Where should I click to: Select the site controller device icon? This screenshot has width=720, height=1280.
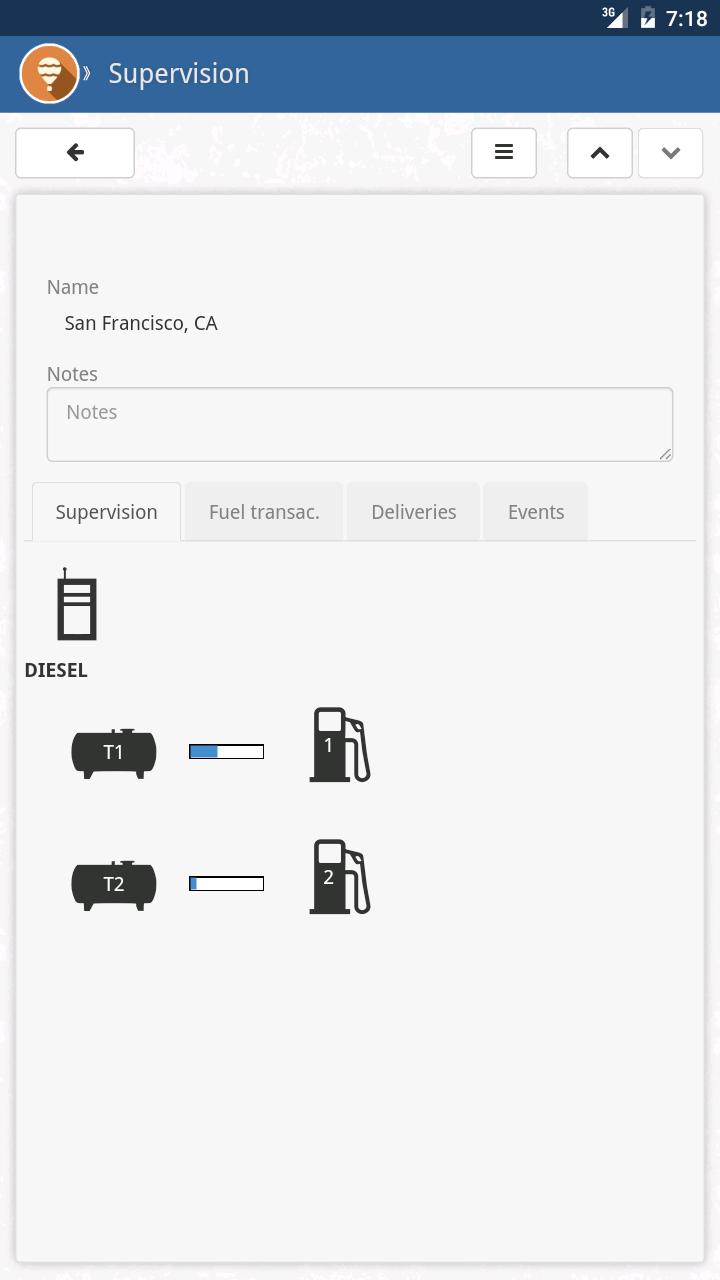(x=77, y=604)
